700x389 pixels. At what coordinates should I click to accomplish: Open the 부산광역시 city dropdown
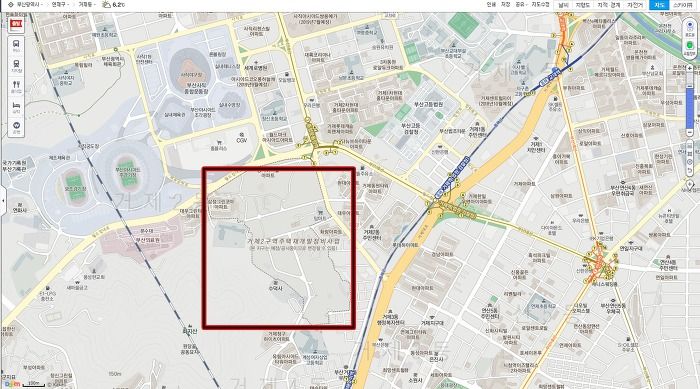point(29,4)
